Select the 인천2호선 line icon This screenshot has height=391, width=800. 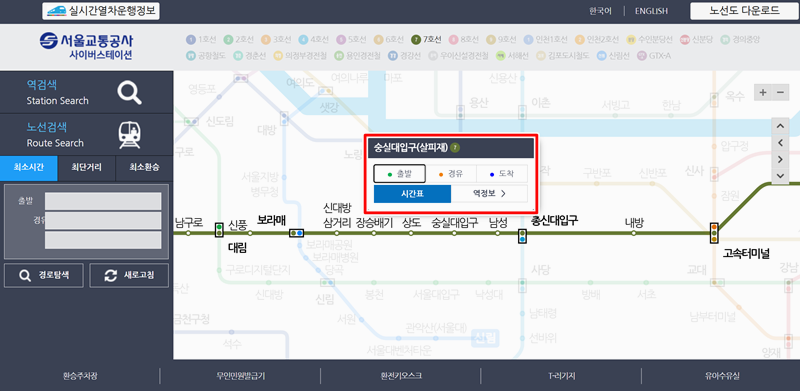pyautogui.click(x=580, y=39)
